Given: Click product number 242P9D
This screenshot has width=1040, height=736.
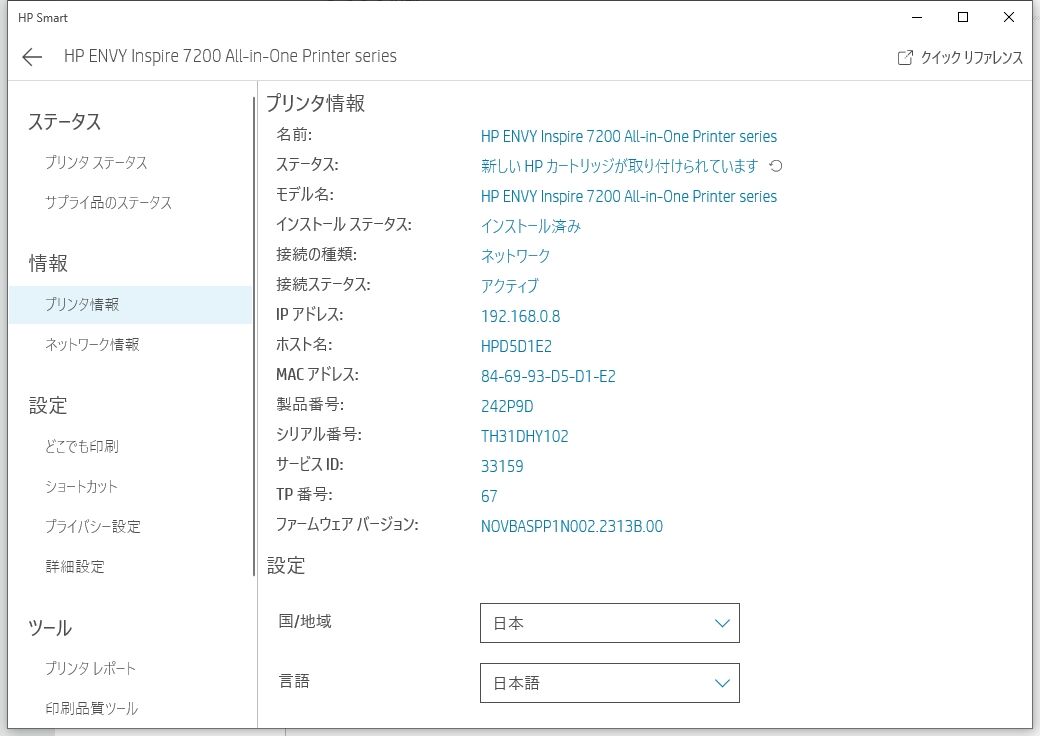Looking at the screenshot, I should click(x=507, y=406).
